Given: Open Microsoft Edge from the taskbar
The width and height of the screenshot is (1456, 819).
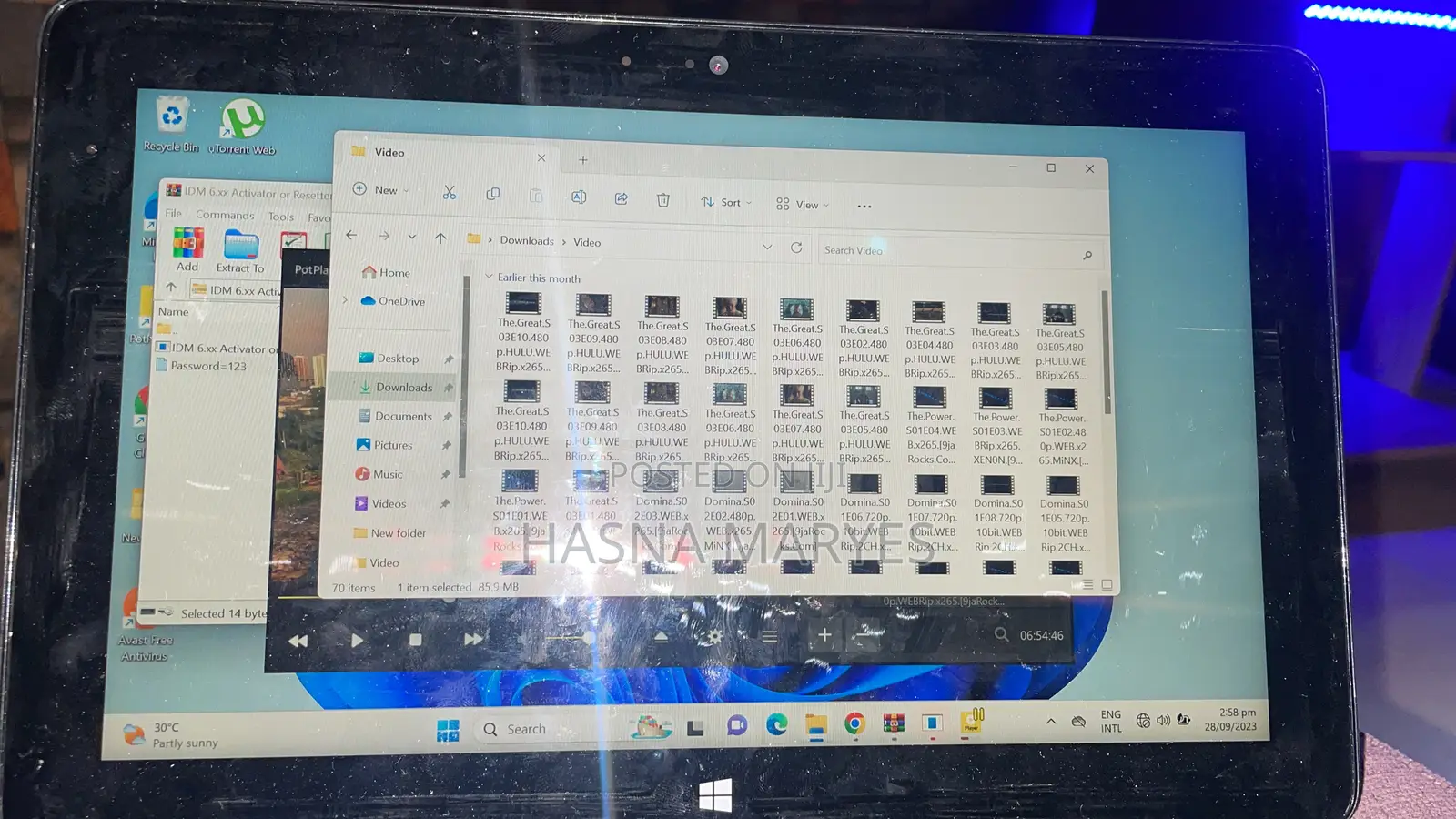Looking at the screenshot, I should [x=777, y=724].
